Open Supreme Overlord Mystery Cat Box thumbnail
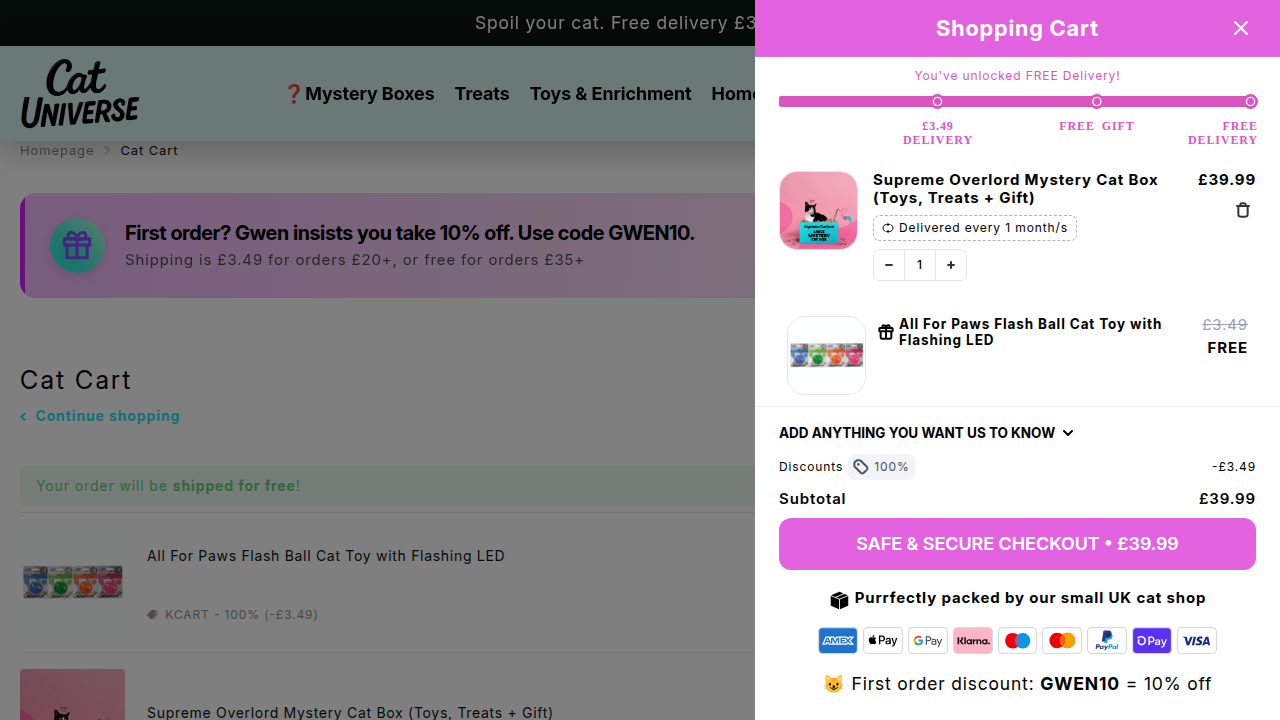Viewport: 1280px width, 720px height. (x=819, y=210)
